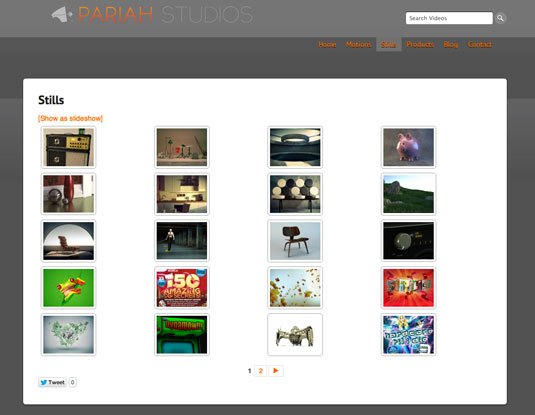This screenshot has width=535, height=415.
Task: Open the tweet count bubble
Action: point(72,382)
